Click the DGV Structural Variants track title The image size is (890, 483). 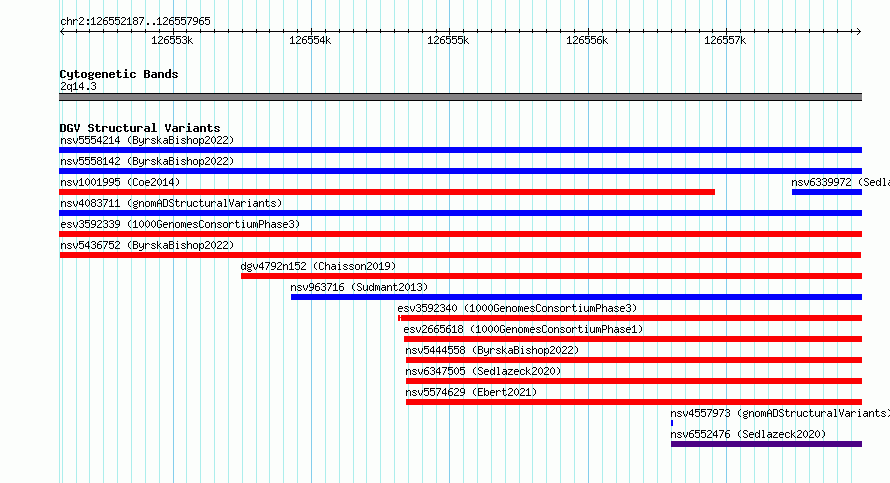pyautogui.click(x=140, y=128)
